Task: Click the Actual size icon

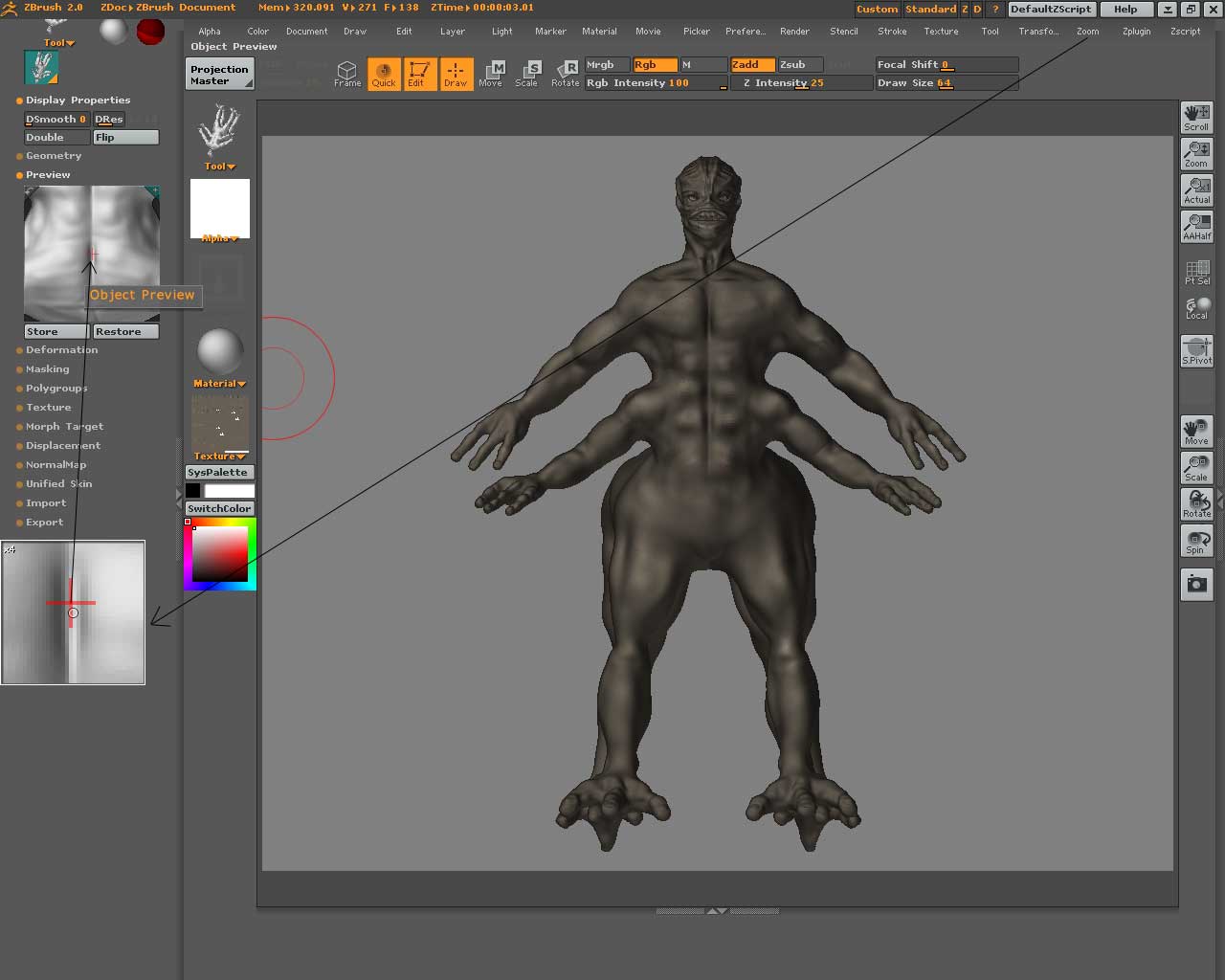Action: pos(1196,189)
